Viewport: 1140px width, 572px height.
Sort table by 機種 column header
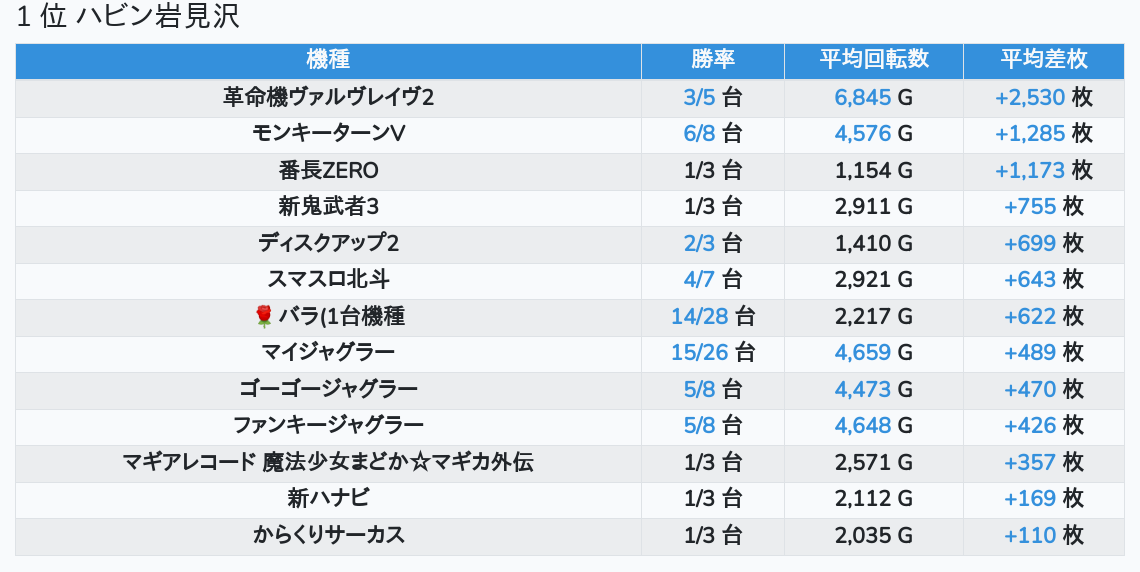pyautogui.click(x=328, y=60)
